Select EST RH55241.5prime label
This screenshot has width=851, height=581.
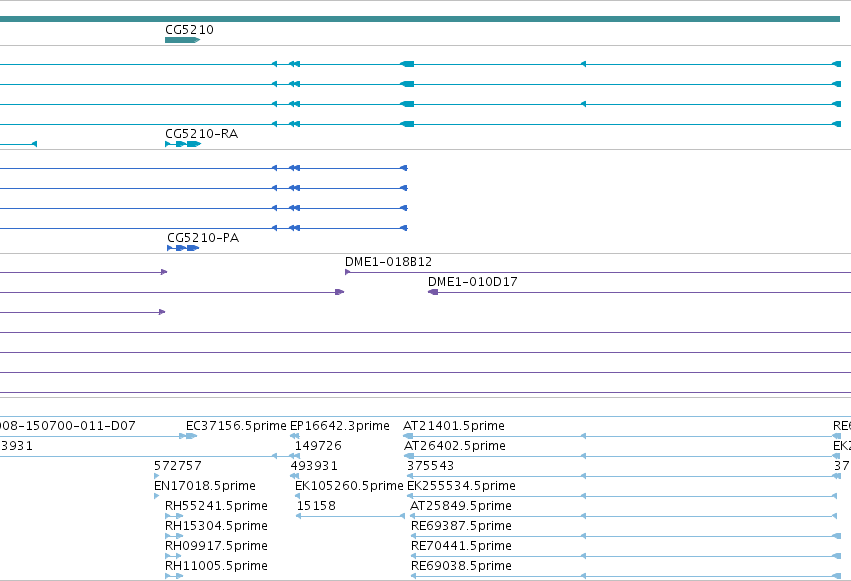pos(216,506)
